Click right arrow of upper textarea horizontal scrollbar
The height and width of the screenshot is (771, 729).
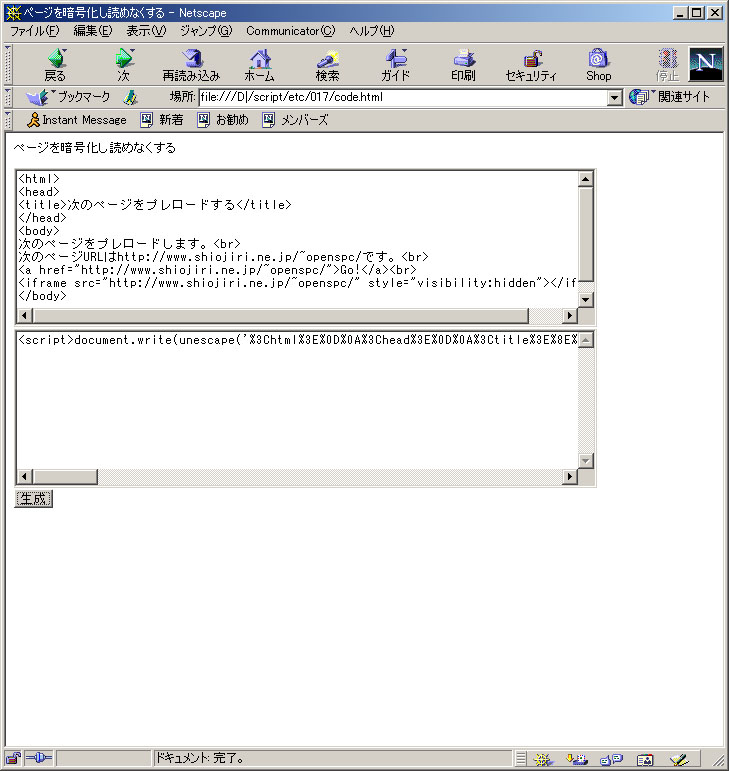(570, 316)
